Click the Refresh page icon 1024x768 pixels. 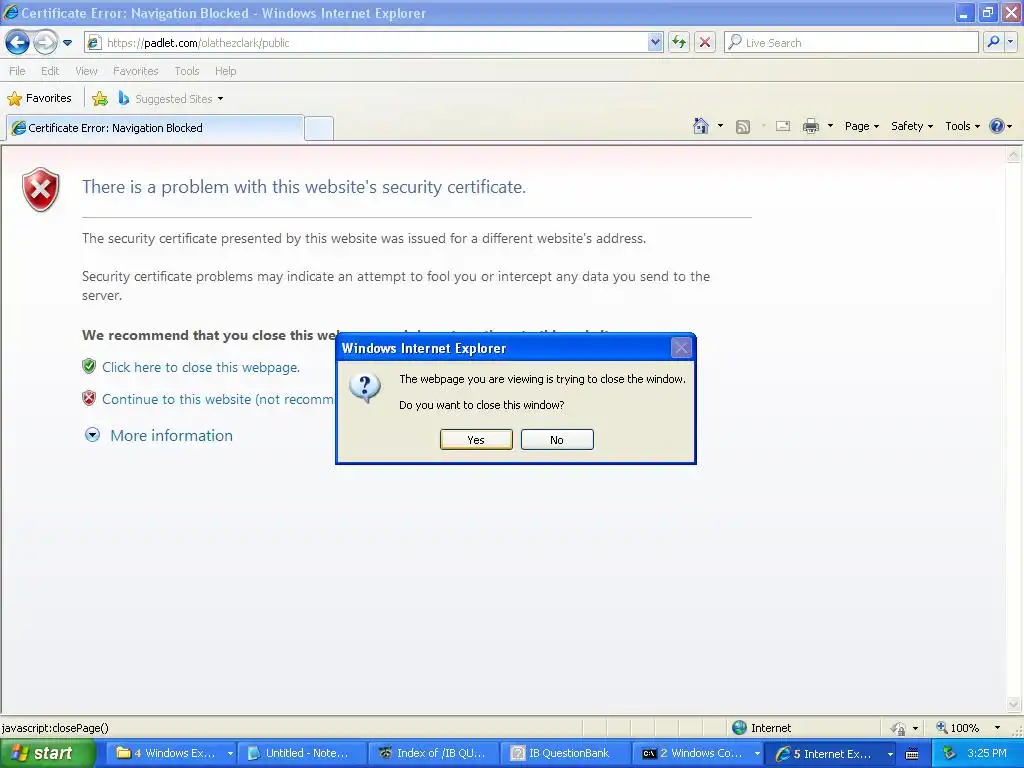tap(679, 43)
